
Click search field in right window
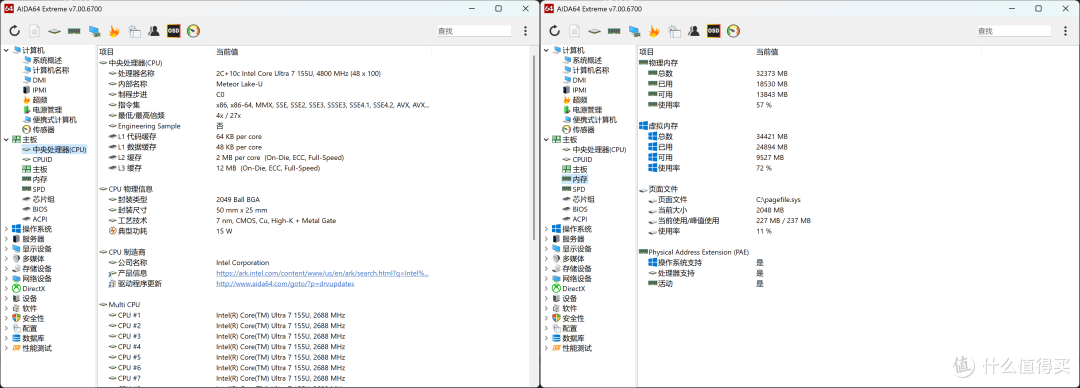point(1014,31)
